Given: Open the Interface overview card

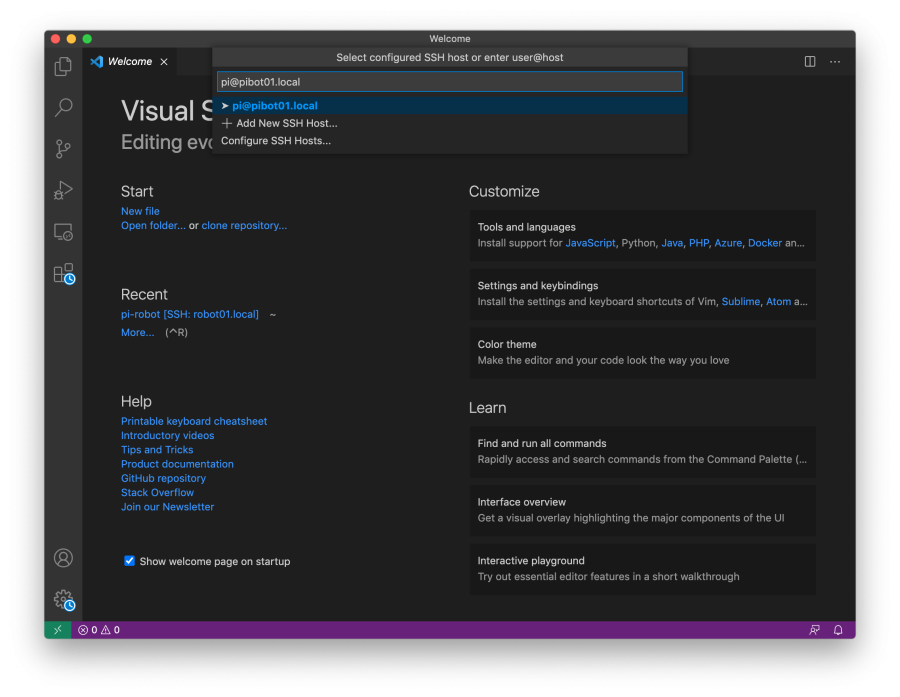Looking at the screenshot, I should coord(642,510).
